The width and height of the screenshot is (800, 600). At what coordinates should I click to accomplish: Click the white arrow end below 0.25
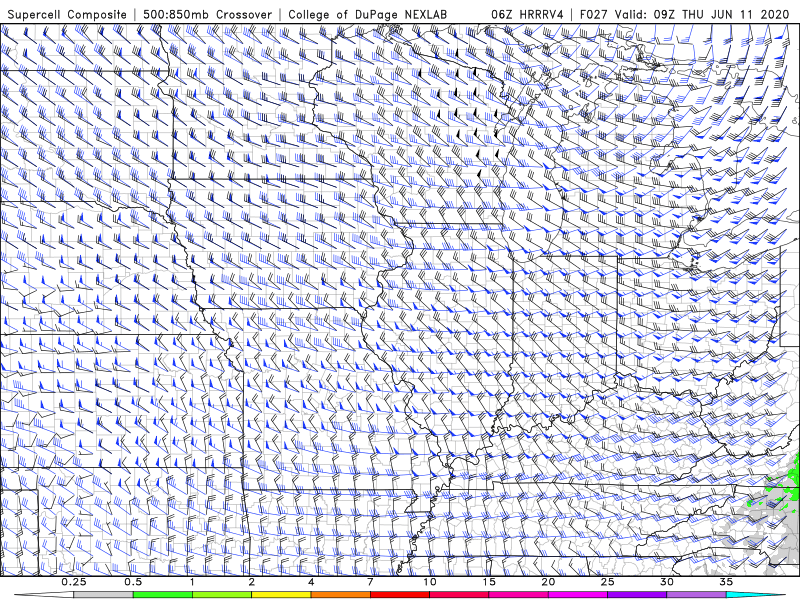point(45,595)
